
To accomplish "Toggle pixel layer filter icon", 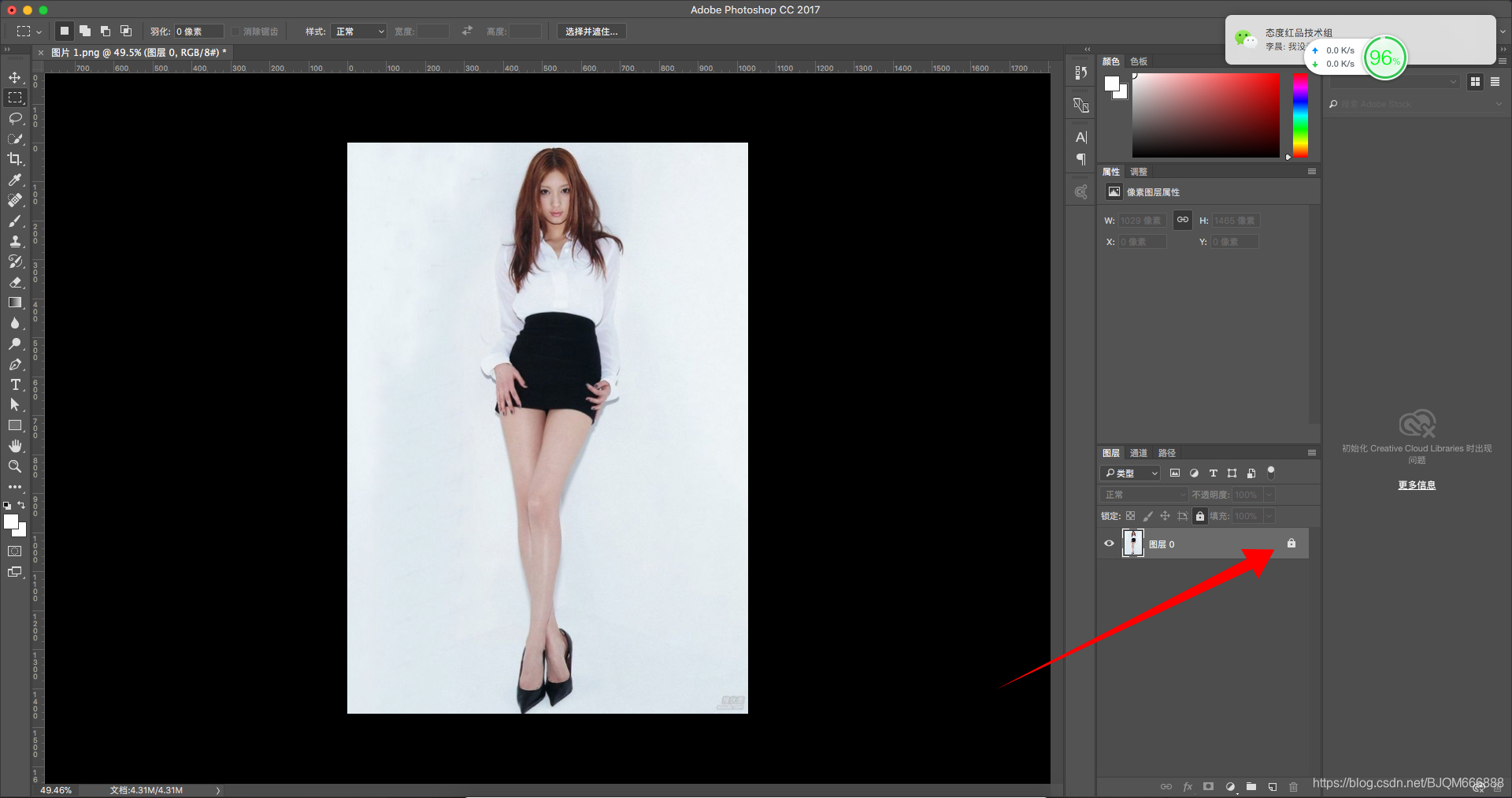I will [1175, 473].
